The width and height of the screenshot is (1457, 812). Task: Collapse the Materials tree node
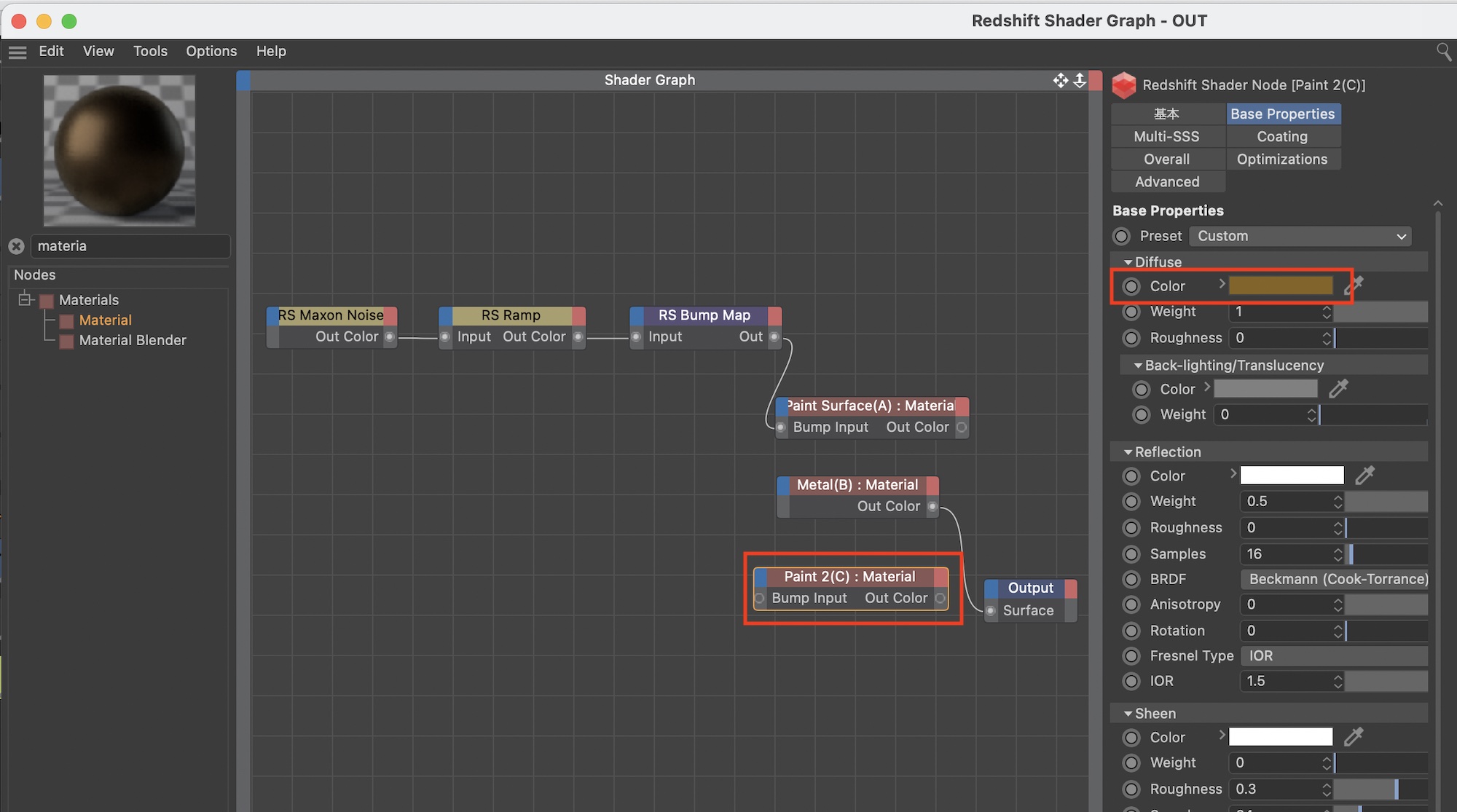(25, 299)
